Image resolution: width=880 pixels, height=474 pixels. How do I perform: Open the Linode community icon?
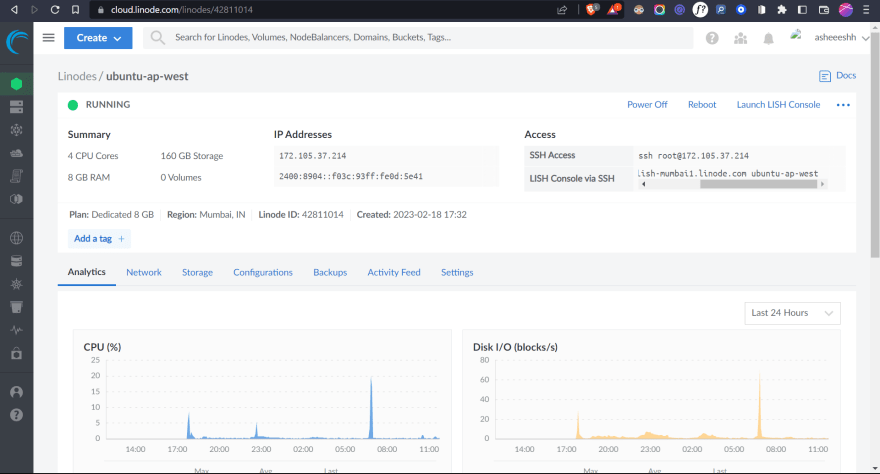pos(741,38)
